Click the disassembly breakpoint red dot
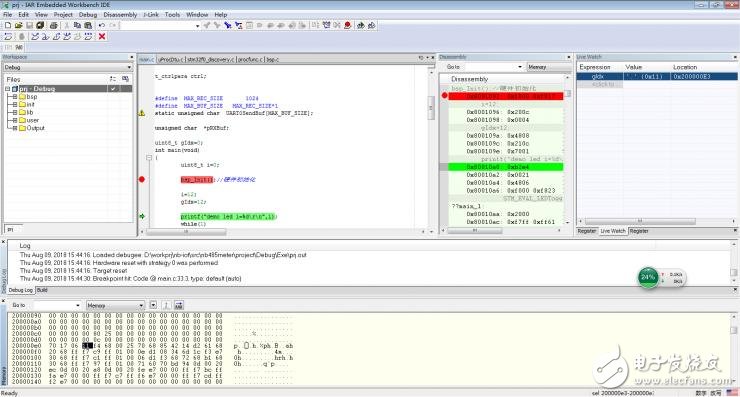Image resolution: width=740 pixels, height=397 pixels. [444, 95]
